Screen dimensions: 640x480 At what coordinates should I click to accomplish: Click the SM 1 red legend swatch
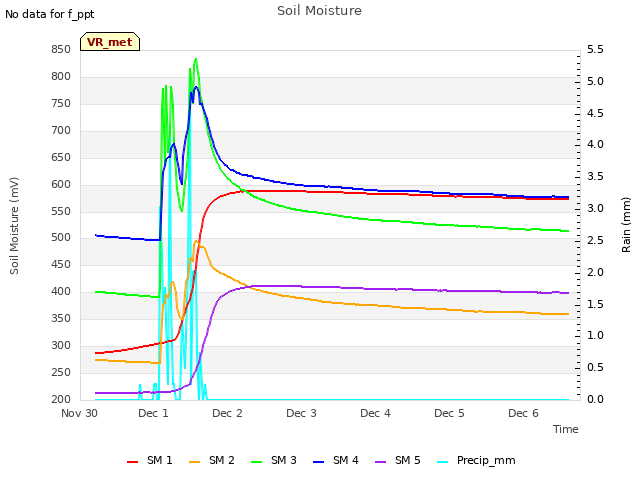tap(133, 462)
